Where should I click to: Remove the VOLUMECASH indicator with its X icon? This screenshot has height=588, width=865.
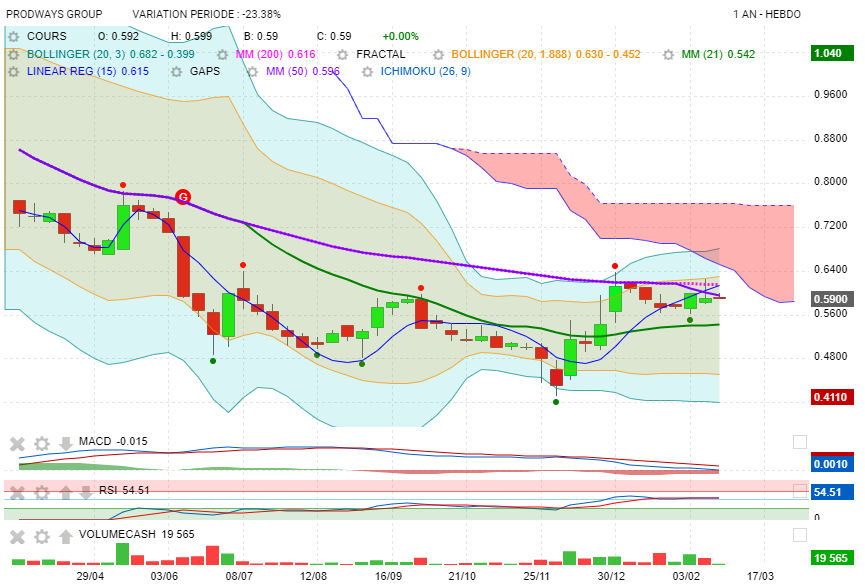18,536
